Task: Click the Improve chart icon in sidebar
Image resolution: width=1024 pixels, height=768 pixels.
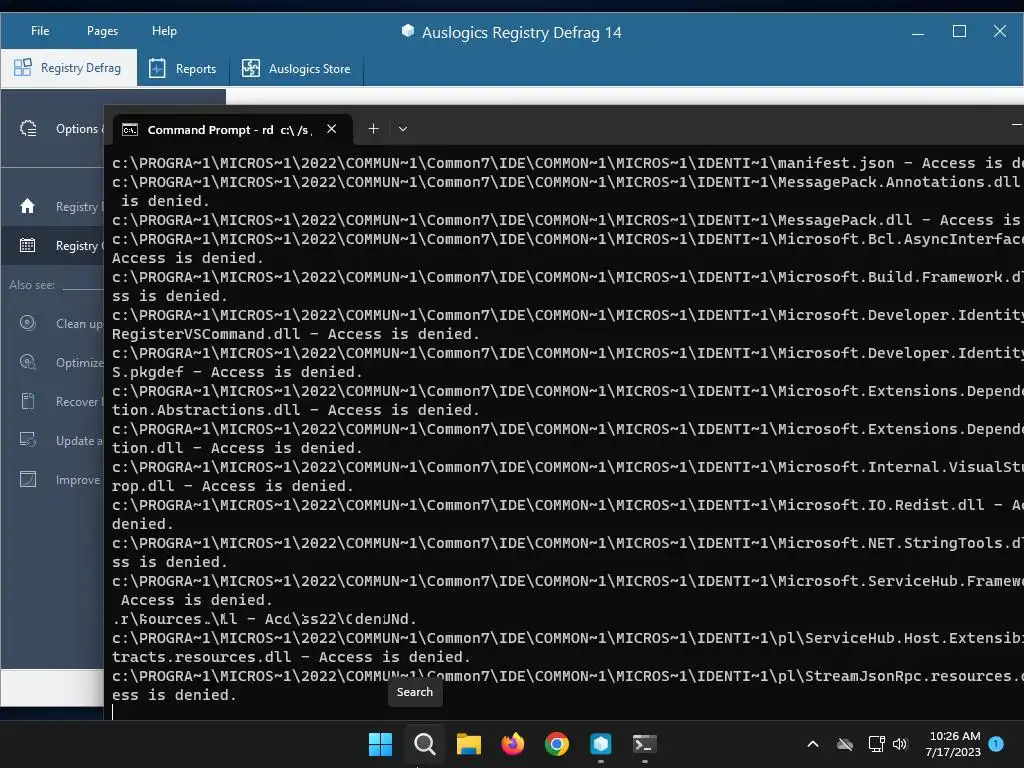Action: click(x=27, y=479)
